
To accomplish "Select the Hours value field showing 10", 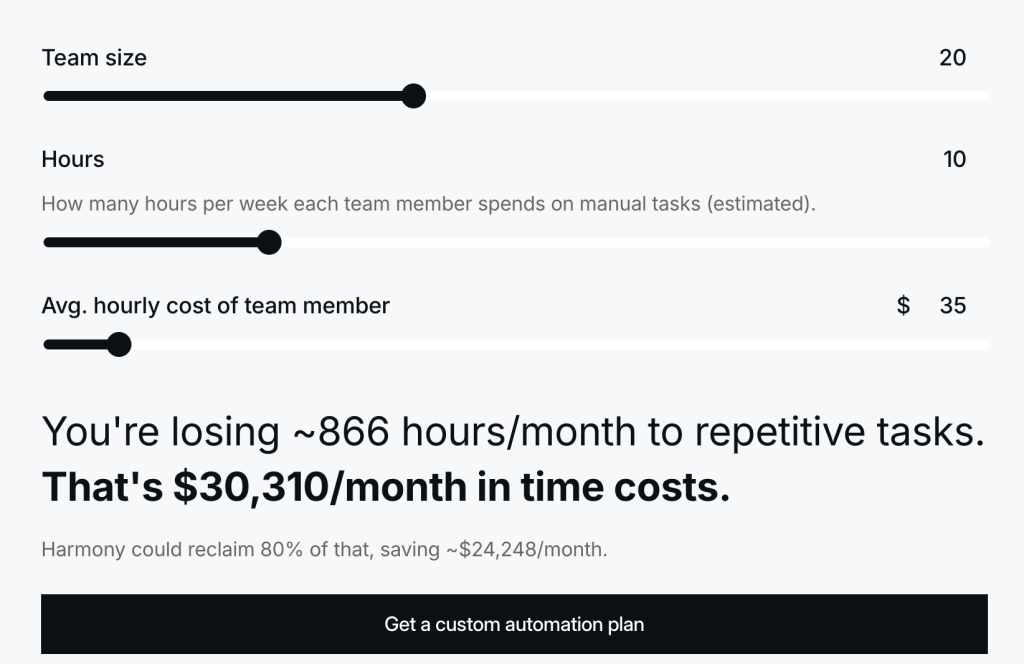I will point(954,159).
